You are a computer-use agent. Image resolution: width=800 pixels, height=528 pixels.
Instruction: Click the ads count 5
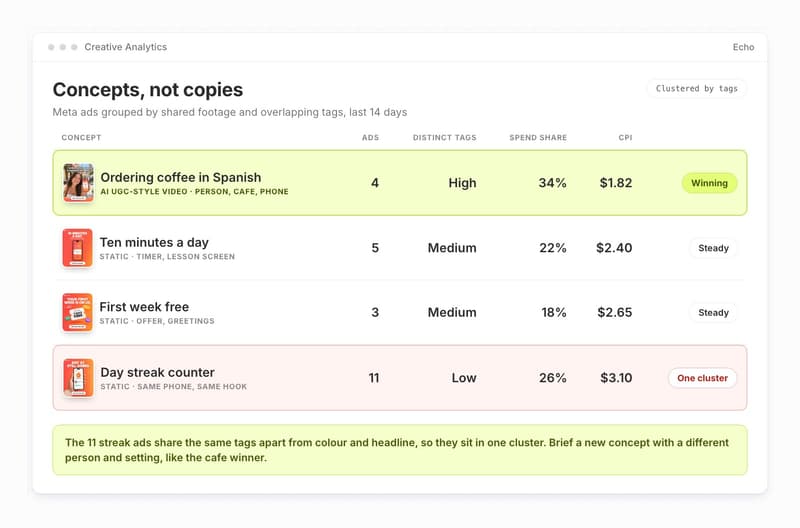pos(375,248)
